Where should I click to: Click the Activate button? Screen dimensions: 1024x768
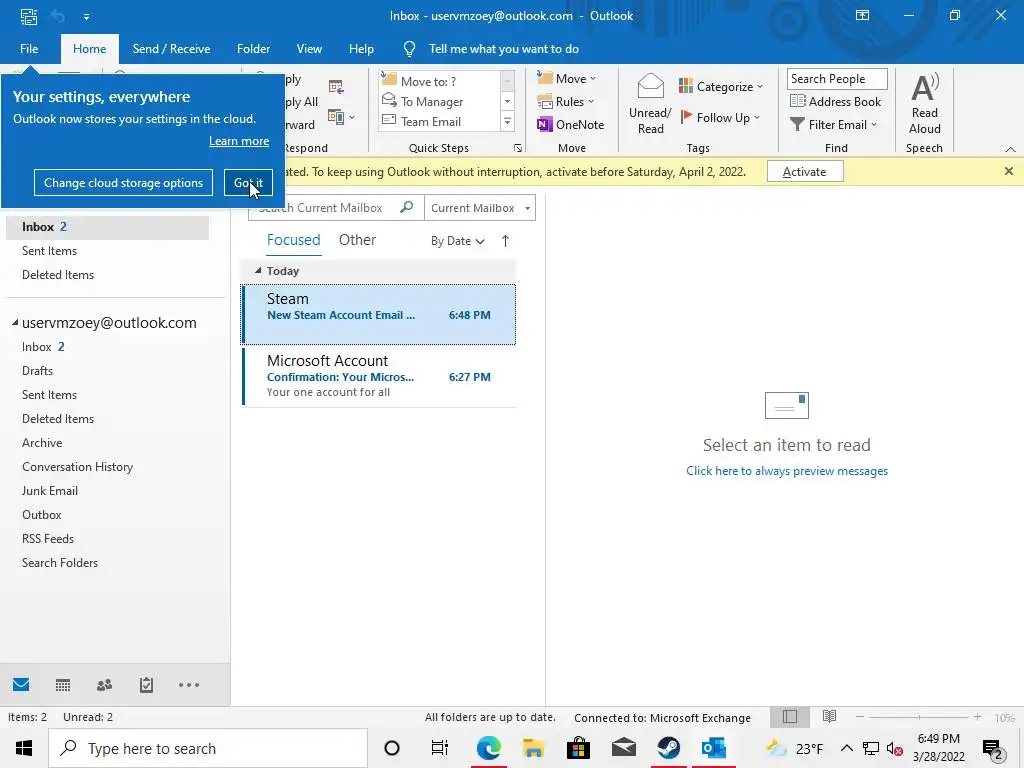click(805, 172)
